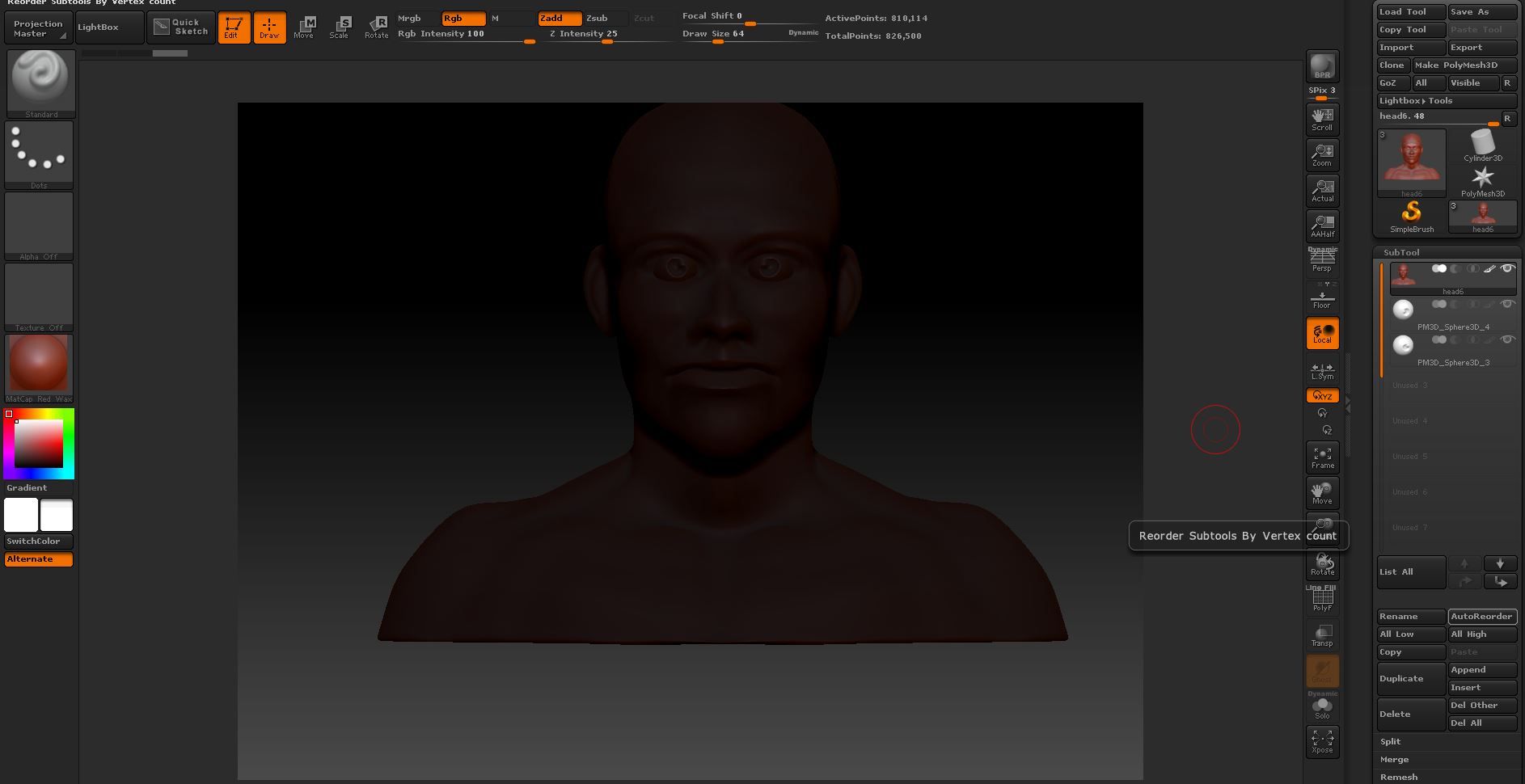Click the Frame mesh icon

tap(1322, 457)
